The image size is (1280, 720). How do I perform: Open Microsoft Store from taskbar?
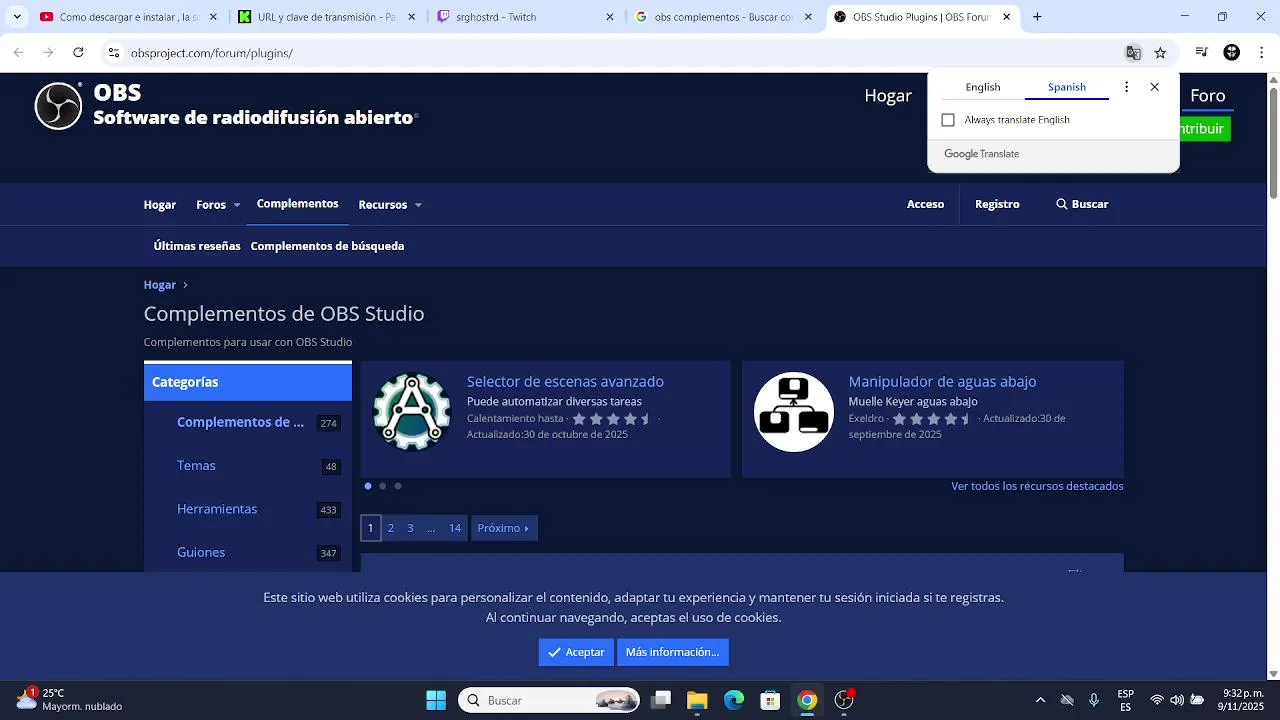coord(770,700)
